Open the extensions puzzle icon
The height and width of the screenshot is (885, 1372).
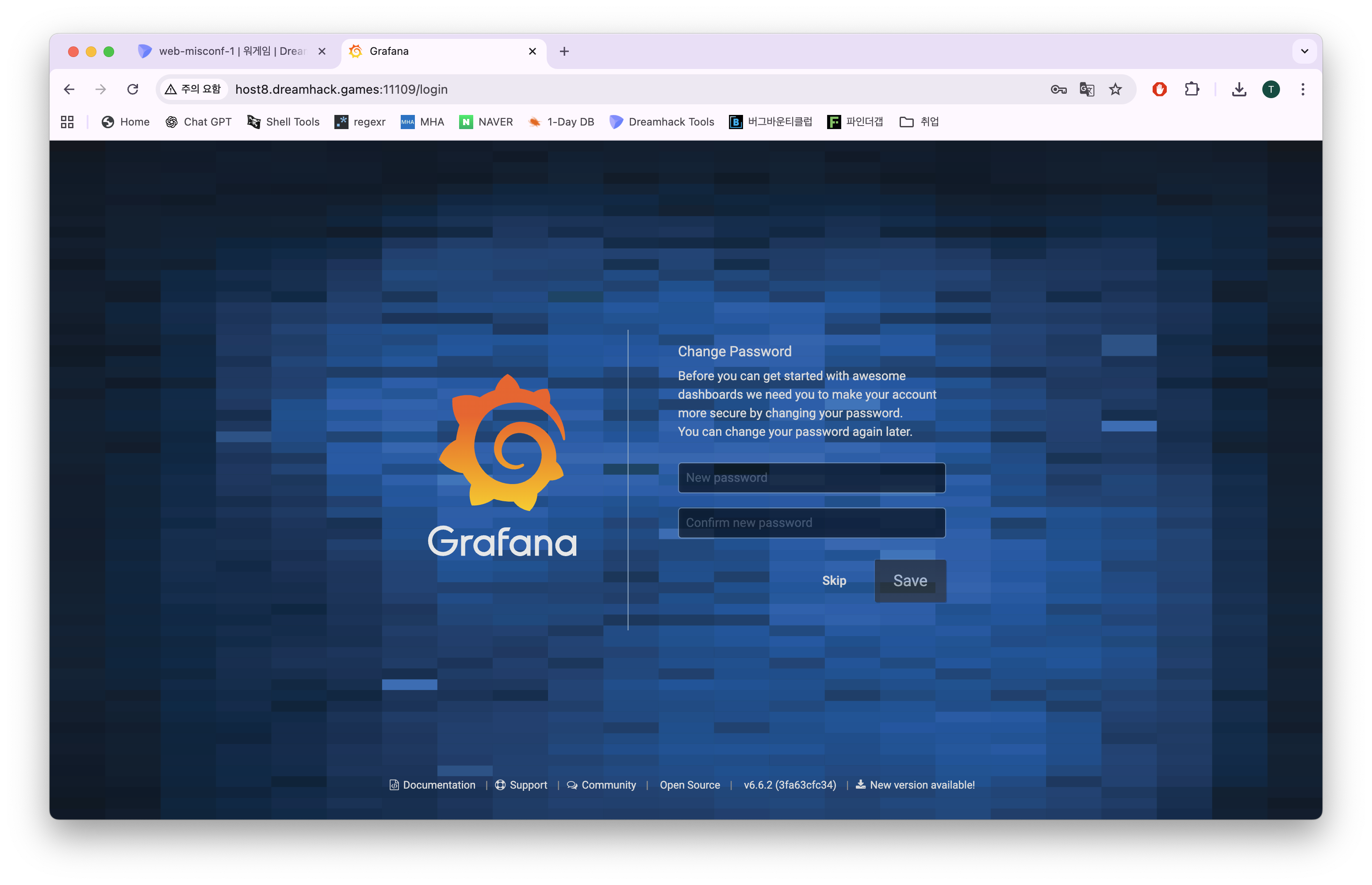(x=1192, y=89)
